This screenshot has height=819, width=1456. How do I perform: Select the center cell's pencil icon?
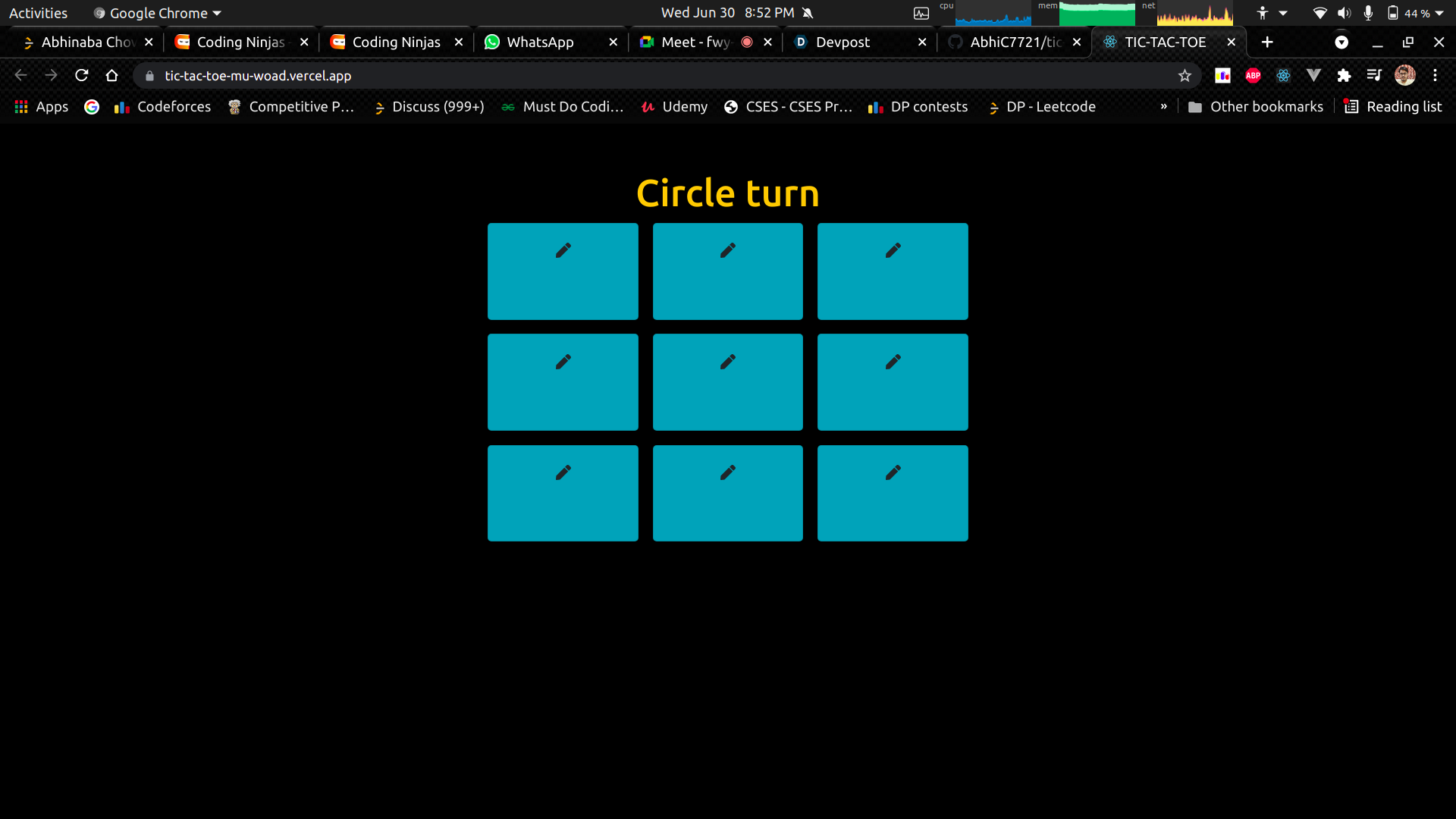coord(727,362)
